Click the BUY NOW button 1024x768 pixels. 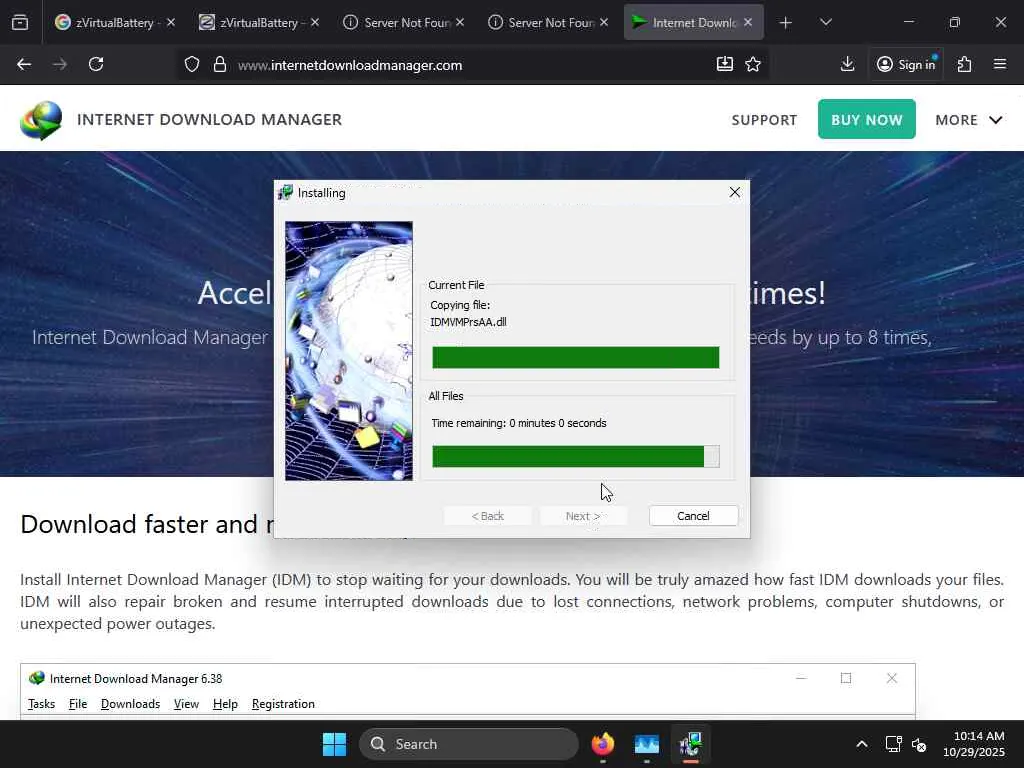867,119
